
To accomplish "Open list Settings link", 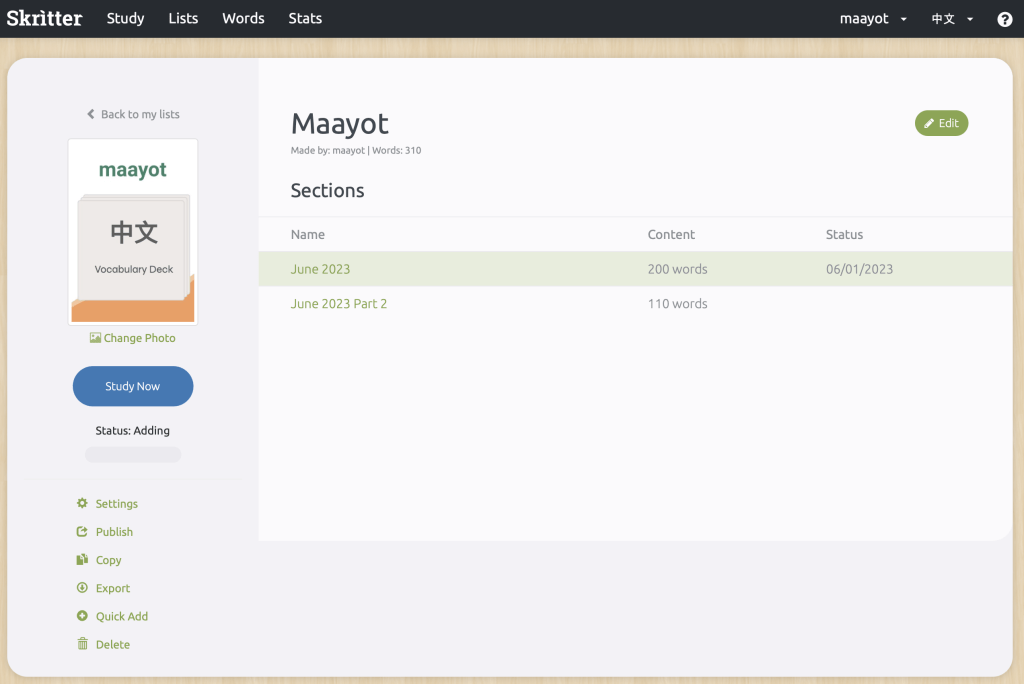I will [x=116, y=504].
